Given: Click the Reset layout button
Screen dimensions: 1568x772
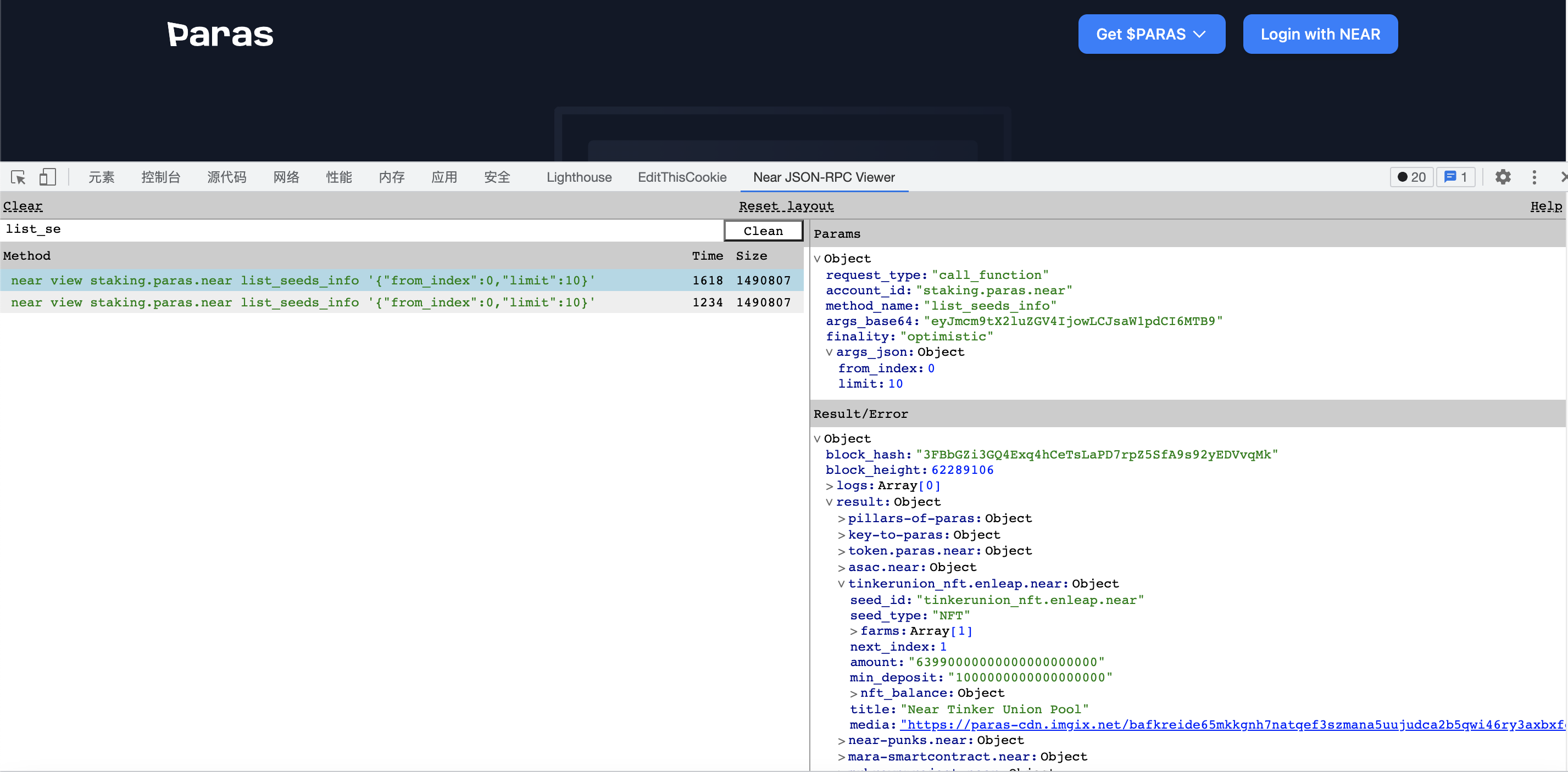Looking at the screenshot, I should coord(787,205).
